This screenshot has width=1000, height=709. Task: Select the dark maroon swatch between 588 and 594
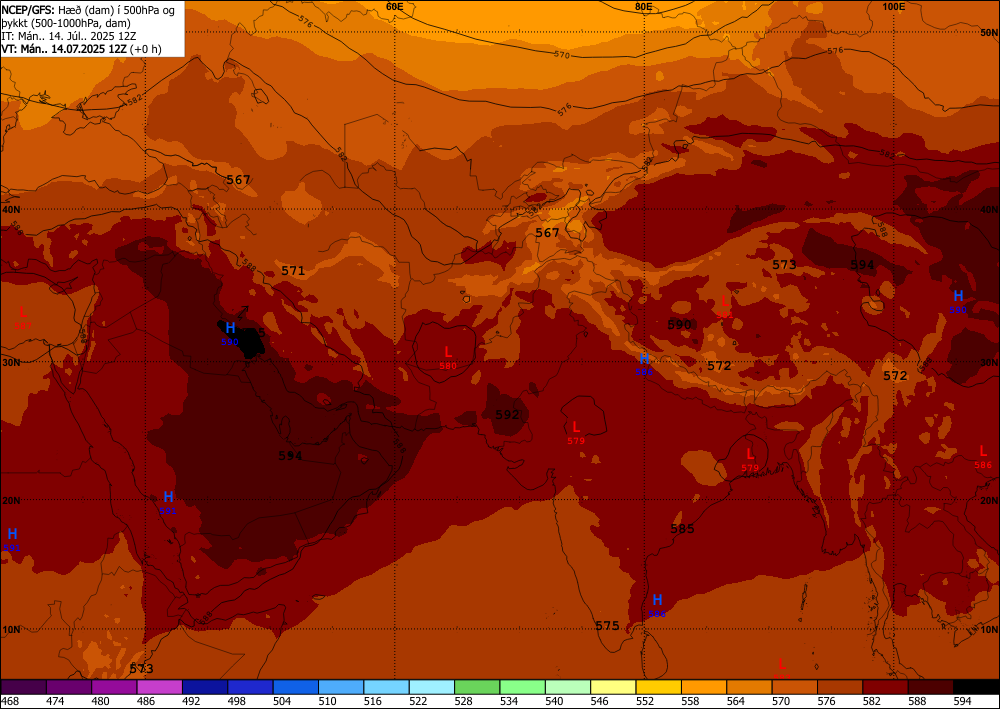pos(930,687)
